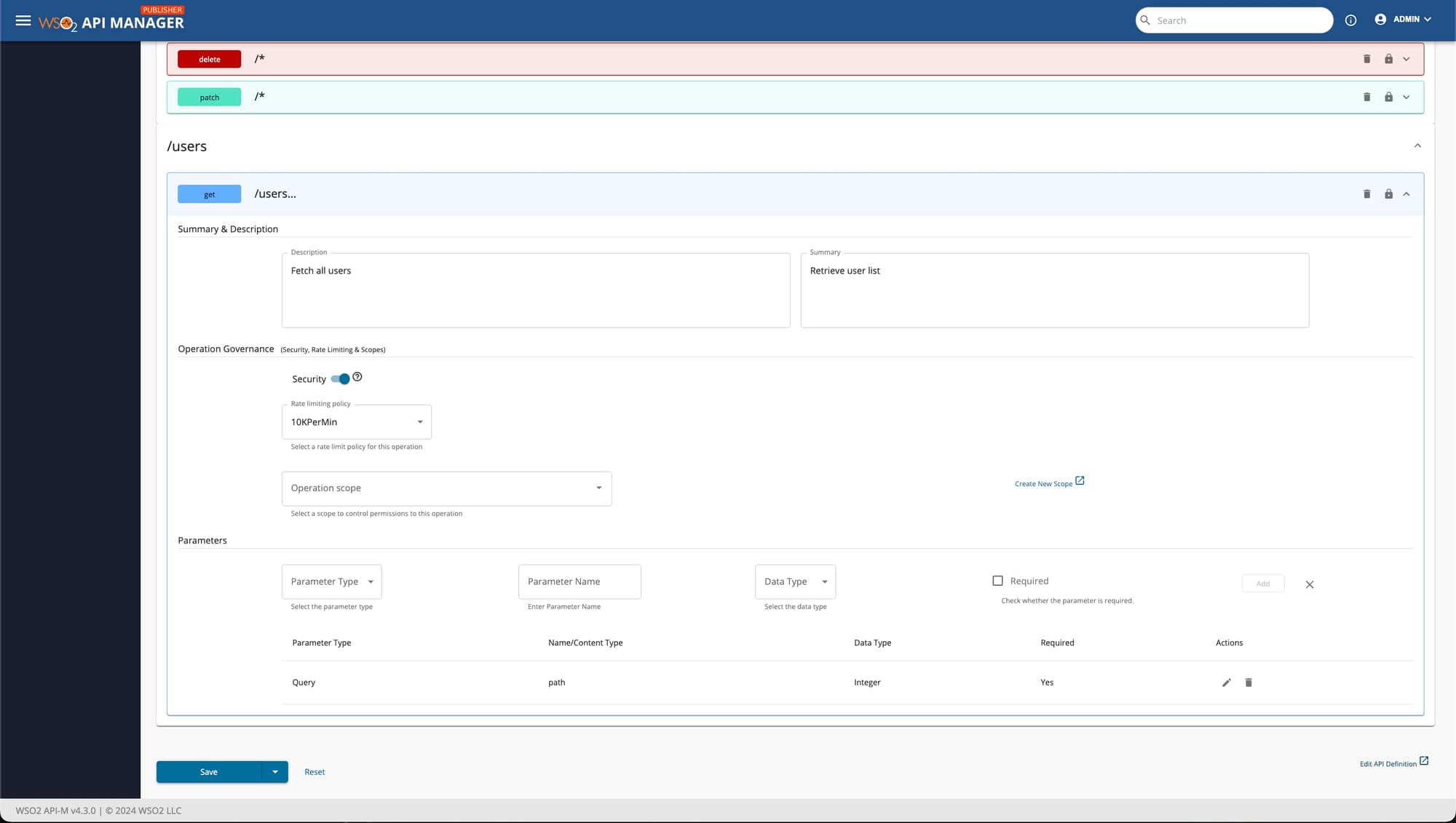Image resolution: width=1456 pixels, height=823 pixels.
Task: Delete the get /users operation
Action: (1366, 194)
